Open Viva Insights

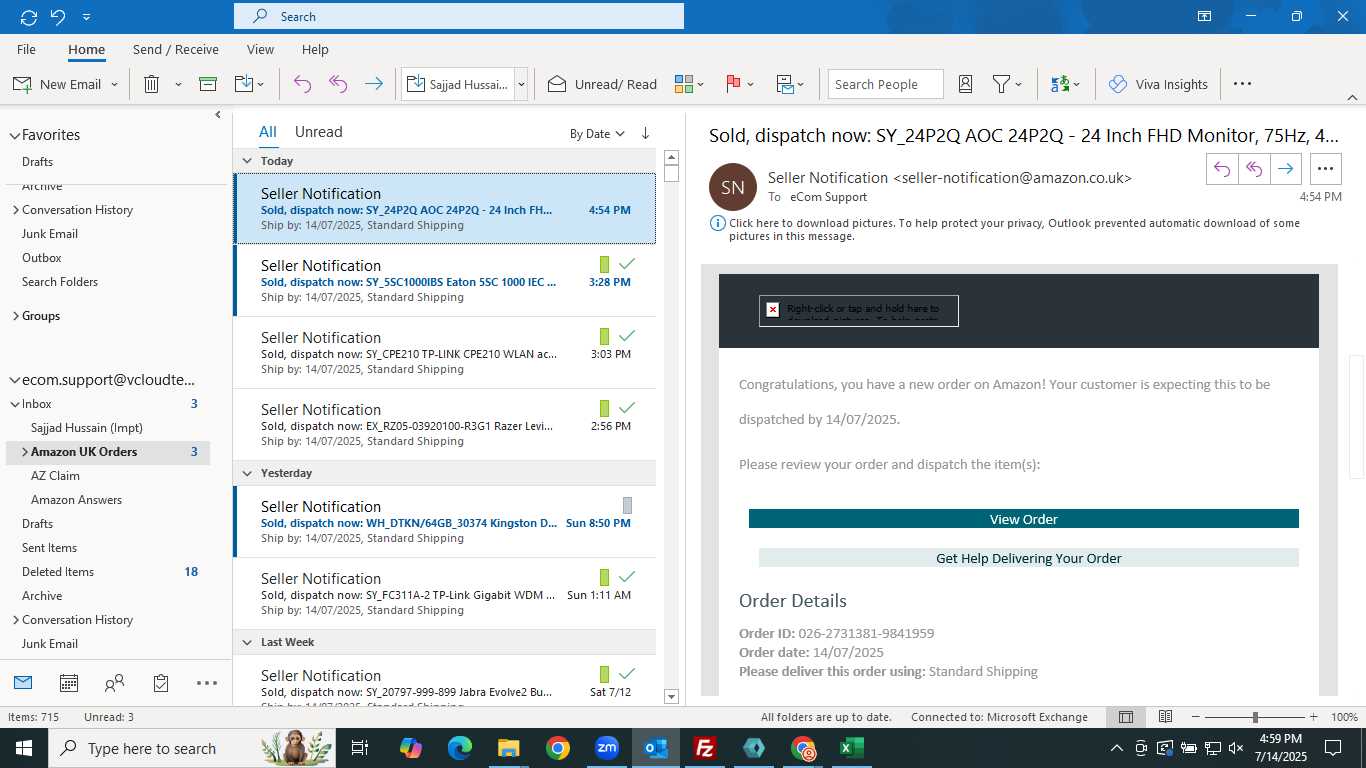click(1158, 84)
